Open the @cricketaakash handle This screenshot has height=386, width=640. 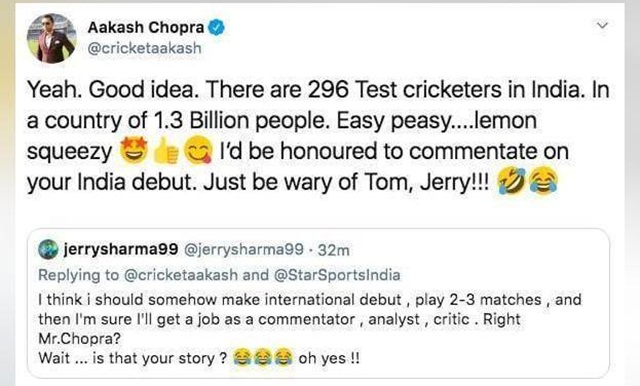(x=144, y=48)
